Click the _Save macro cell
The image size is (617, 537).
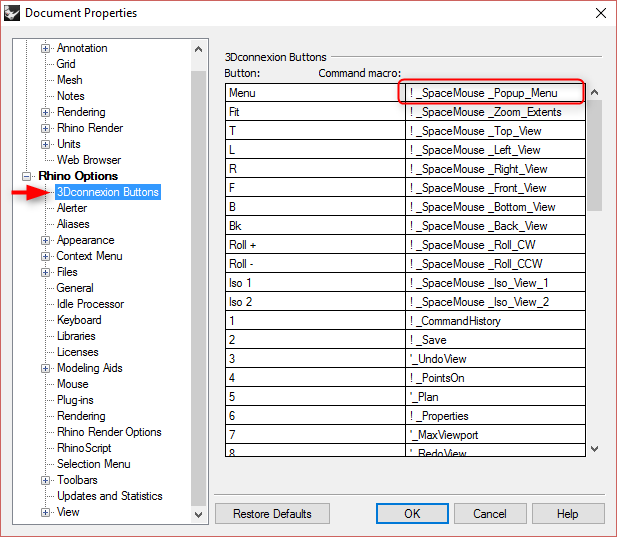(495, 340)
